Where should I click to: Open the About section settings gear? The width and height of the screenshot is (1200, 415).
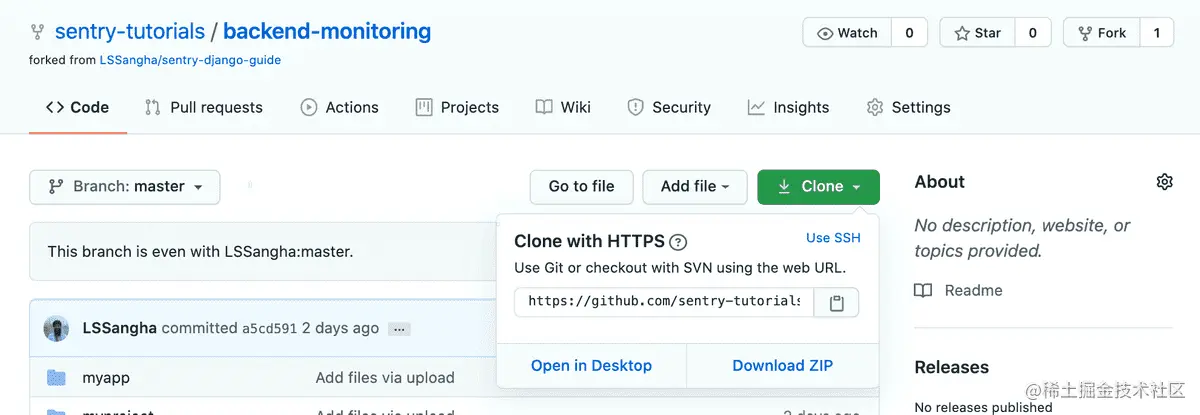[x=1164, y=182]
